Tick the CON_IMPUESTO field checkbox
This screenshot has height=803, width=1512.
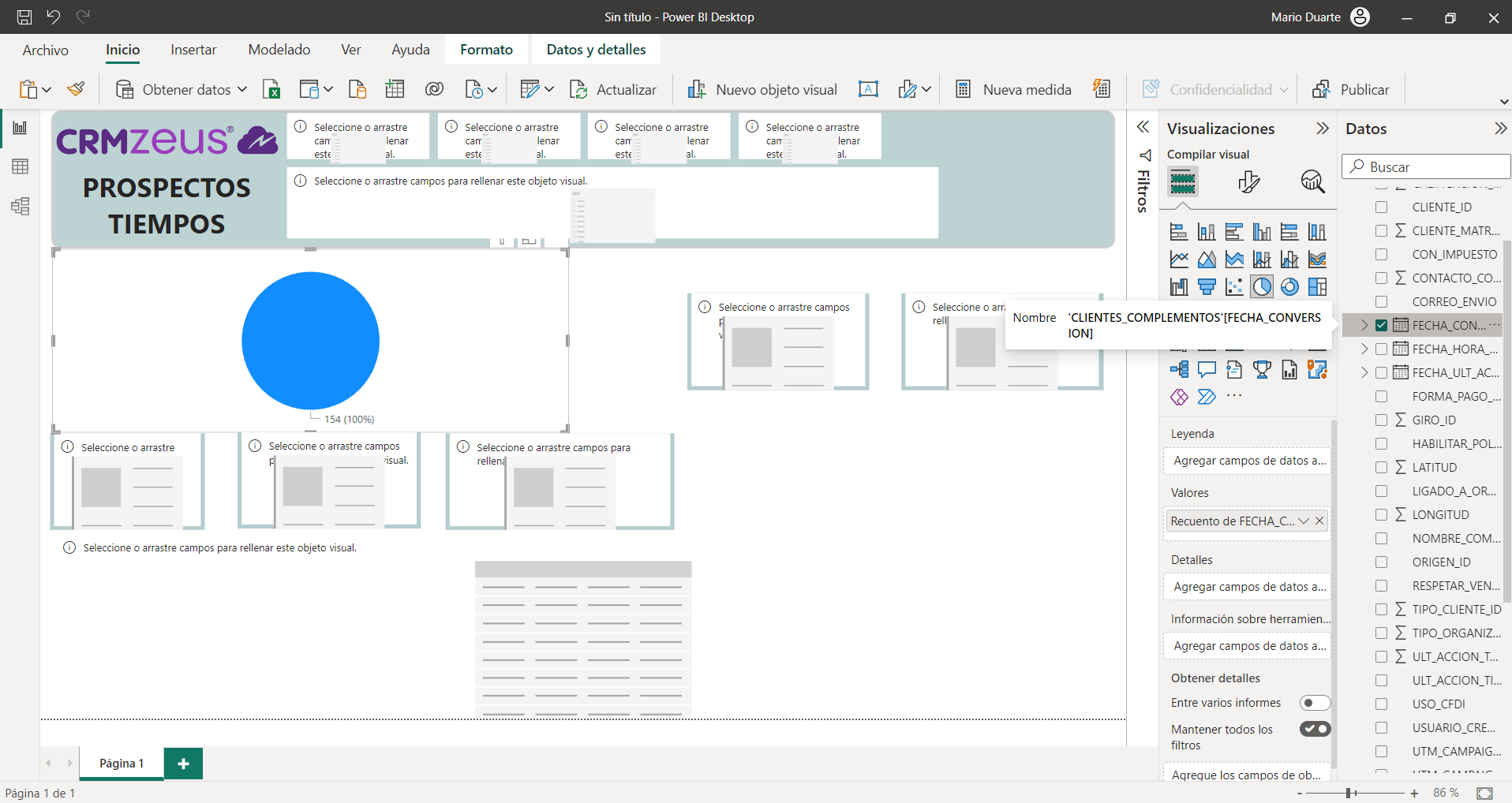[1381, 255]
